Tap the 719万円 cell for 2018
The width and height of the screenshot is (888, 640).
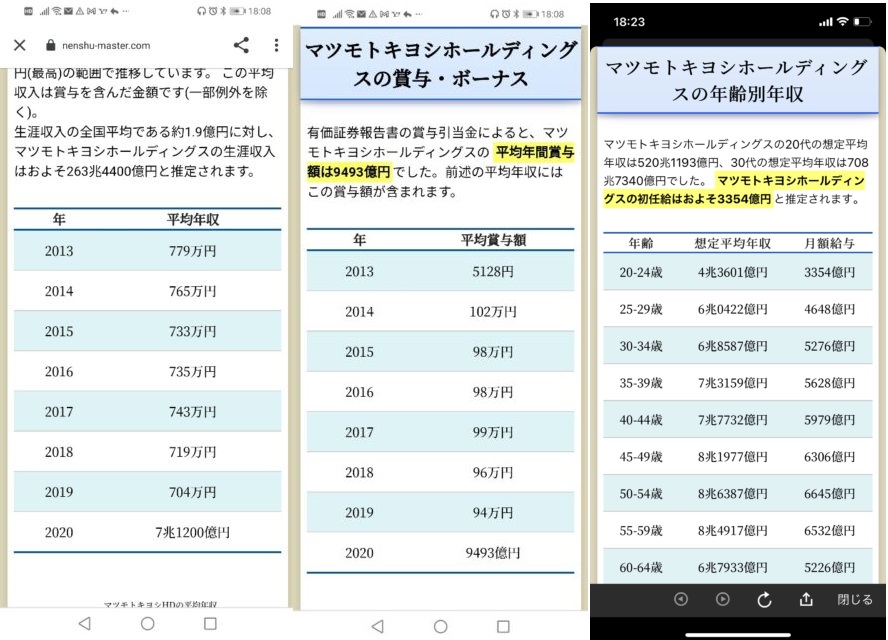[x=193, y=452]
